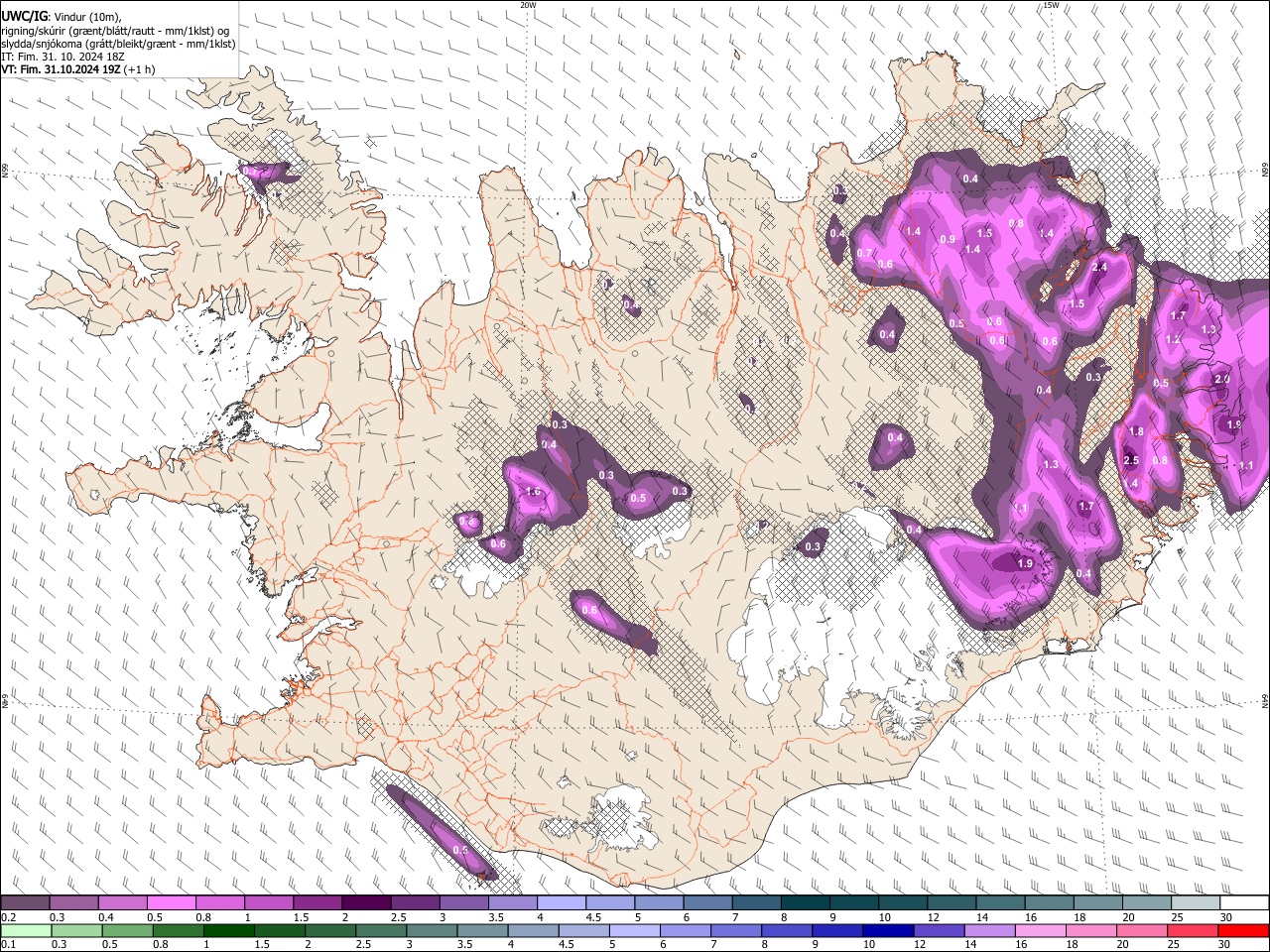Click the '0.2' label under the snow scale
1270x952 pixels.
point(8,917)
